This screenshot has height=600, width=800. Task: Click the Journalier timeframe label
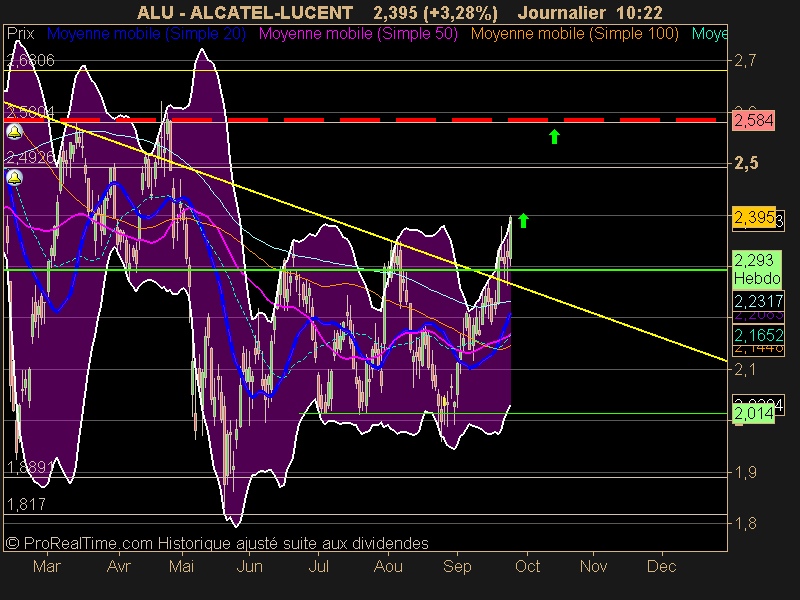click(562, 12)
